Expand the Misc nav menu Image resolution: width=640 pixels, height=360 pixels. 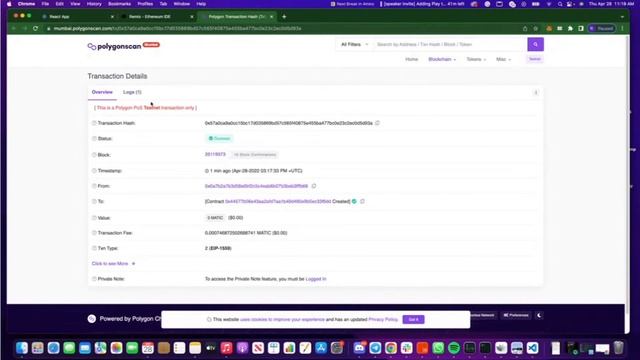pos(503,59)
